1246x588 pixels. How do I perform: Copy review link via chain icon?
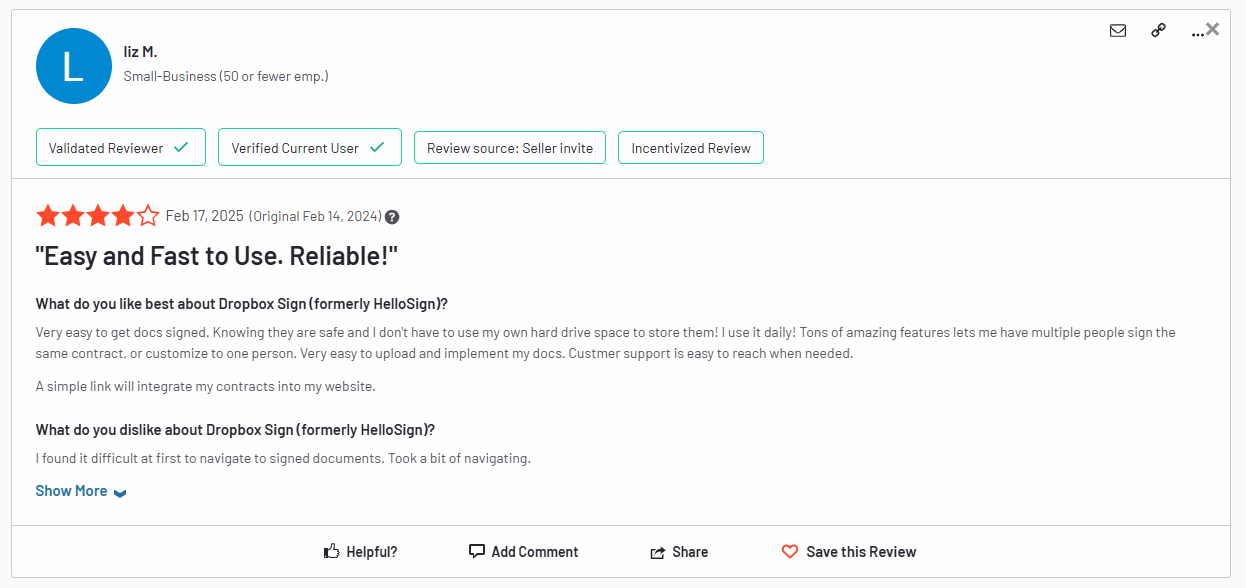tap(1158, 31)
